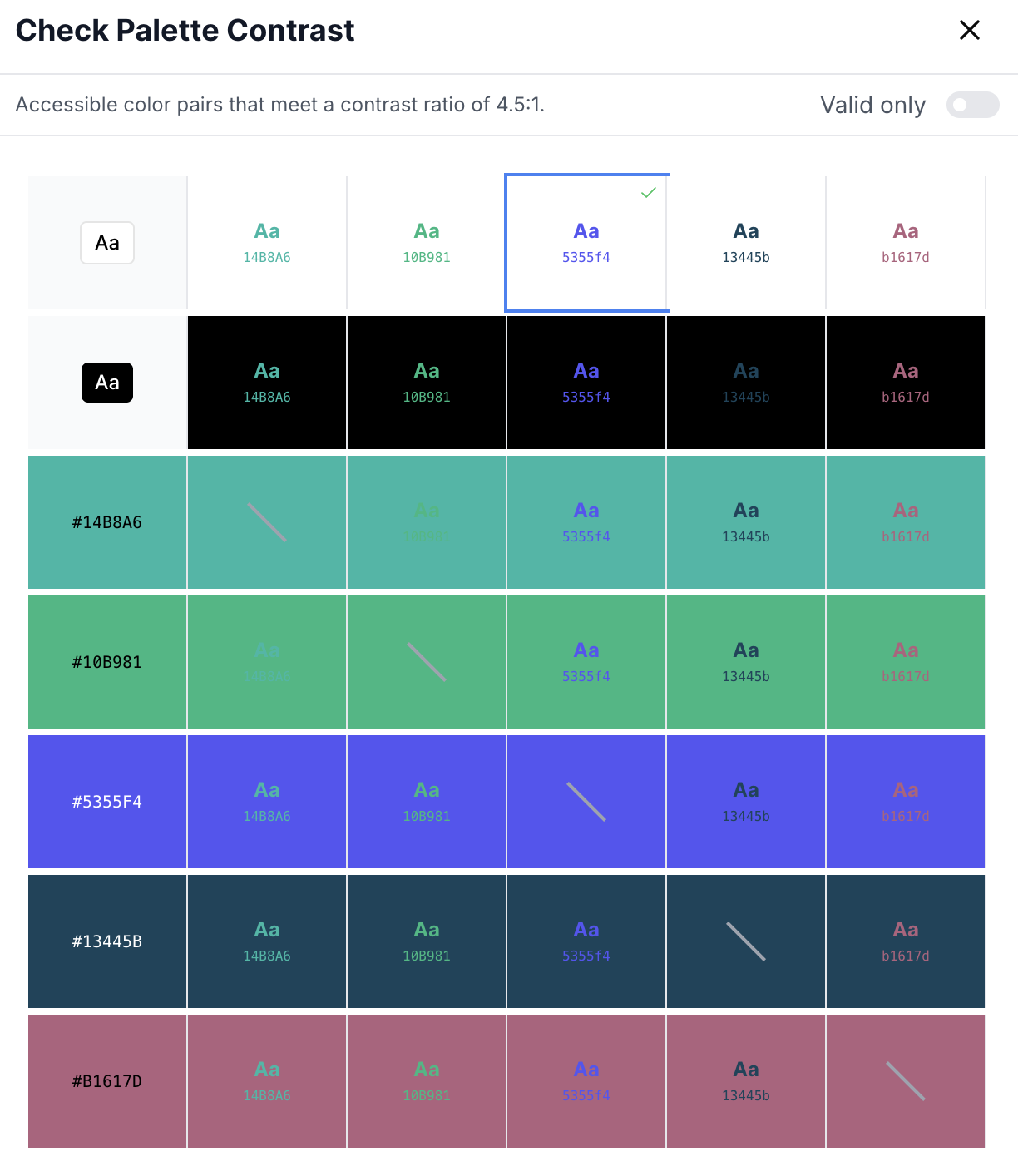Select 14B8A6 text on the #13445B background
Viewport: 1018px width, 1176px height.
pos(266,941)
